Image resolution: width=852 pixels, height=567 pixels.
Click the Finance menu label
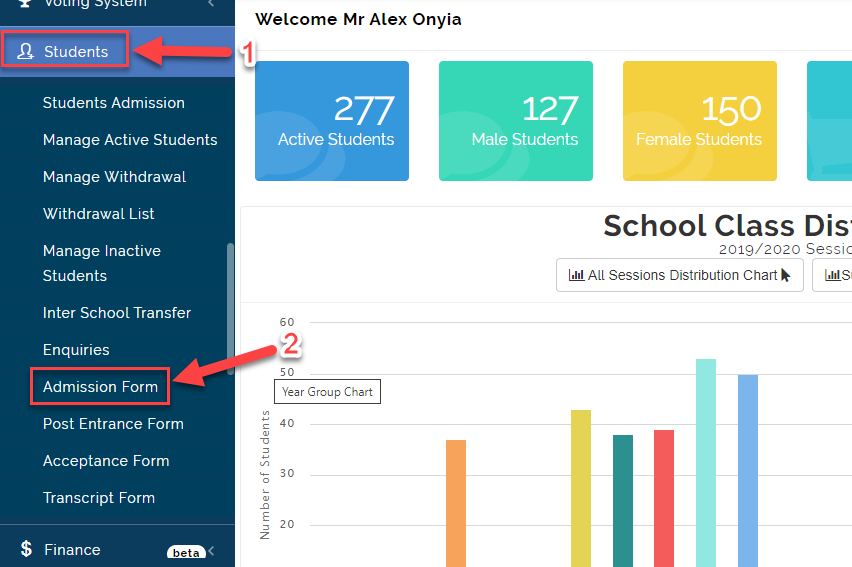tap(72, 550)
